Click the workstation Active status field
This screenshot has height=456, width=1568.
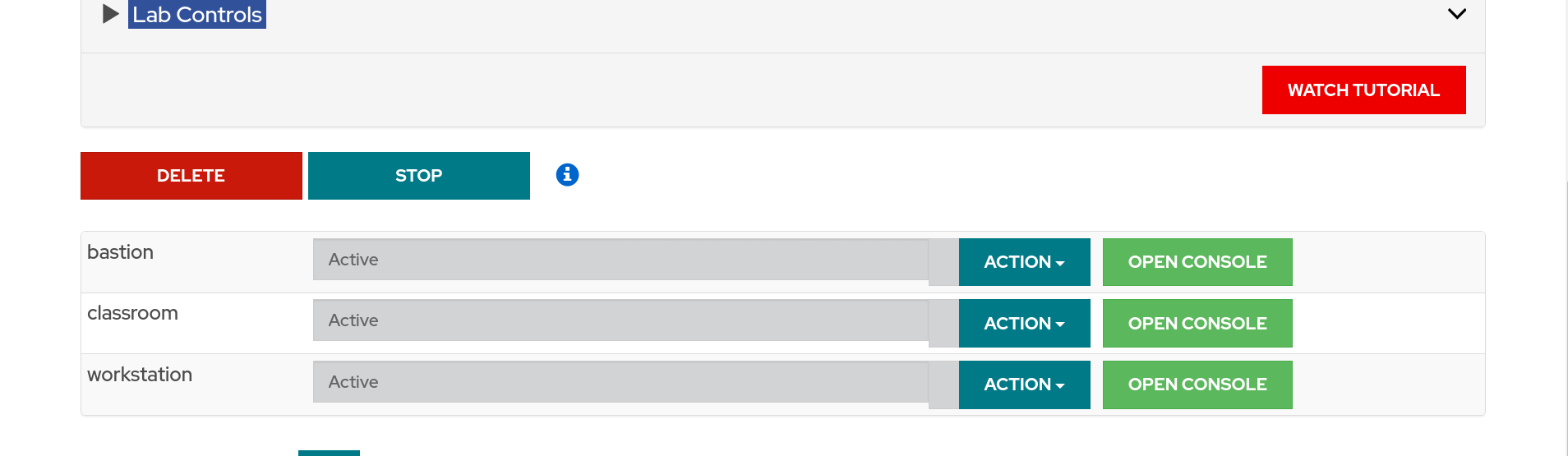pos(620,382)
